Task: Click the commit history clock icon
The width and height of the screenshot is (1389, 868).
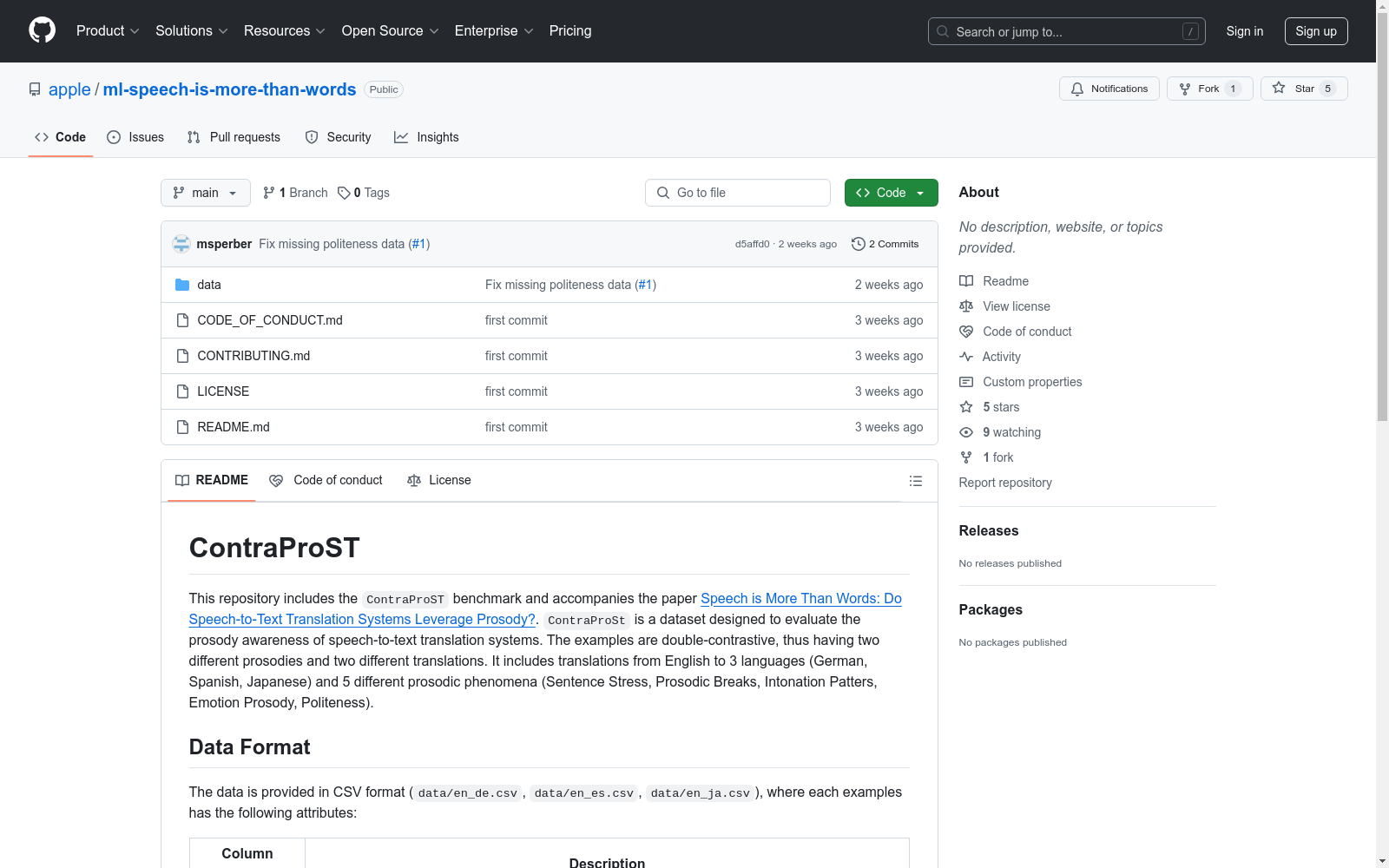Action: point(859,244)
